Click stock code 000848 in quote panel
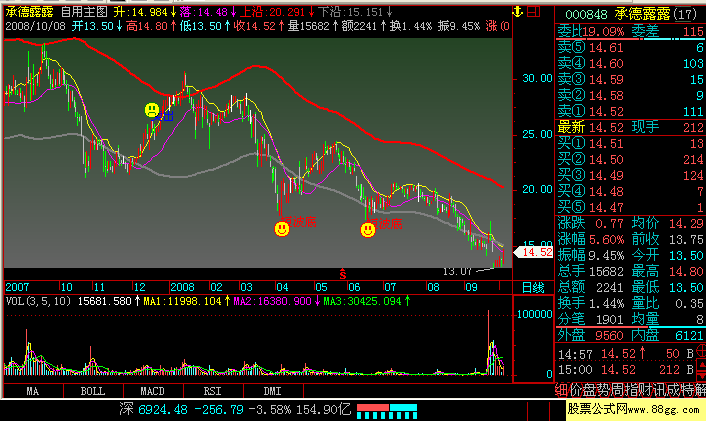This screenshot has width=706, height=421. click(587, 15)
